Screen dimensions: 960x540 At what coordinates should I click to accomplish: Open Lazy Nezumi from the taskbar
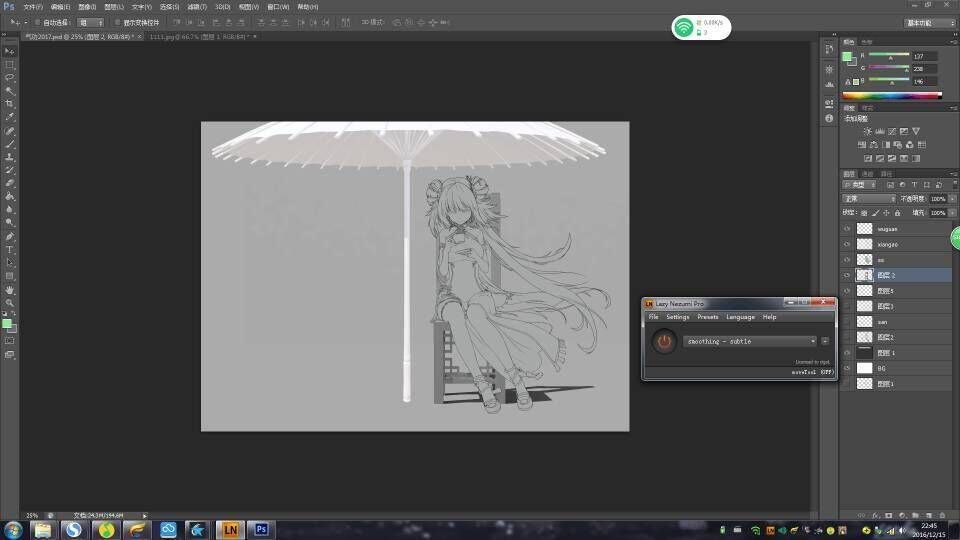click(x=230, y=530)
